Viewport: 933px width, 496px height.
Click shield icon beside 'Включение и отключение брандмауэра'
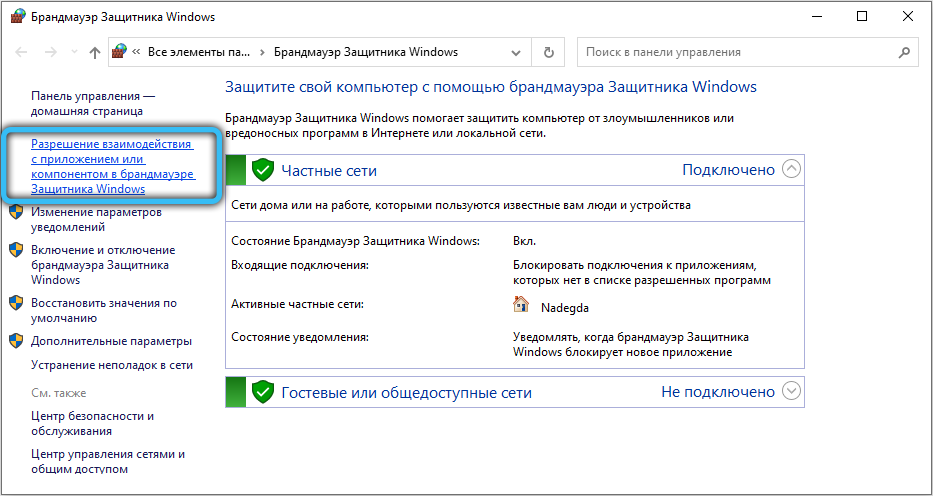coord(16,251)
